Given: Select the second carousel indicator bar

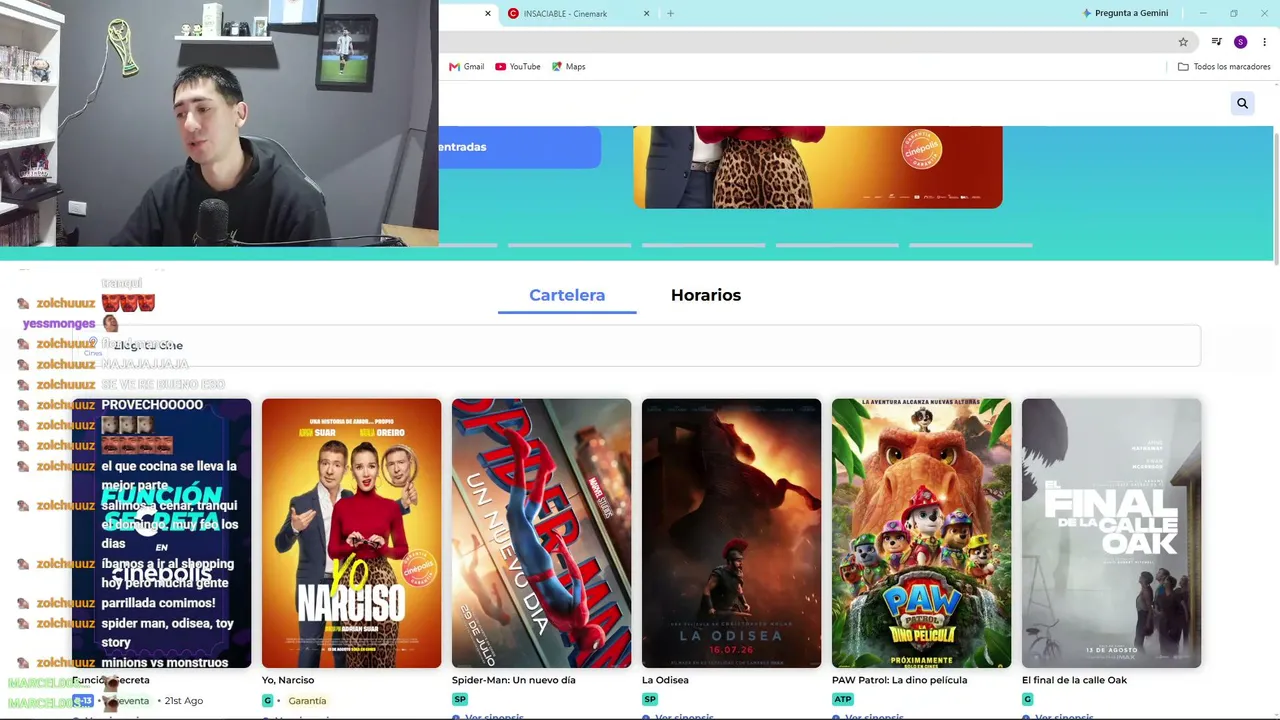Looking at the screenshot, I should pos(569,245).
